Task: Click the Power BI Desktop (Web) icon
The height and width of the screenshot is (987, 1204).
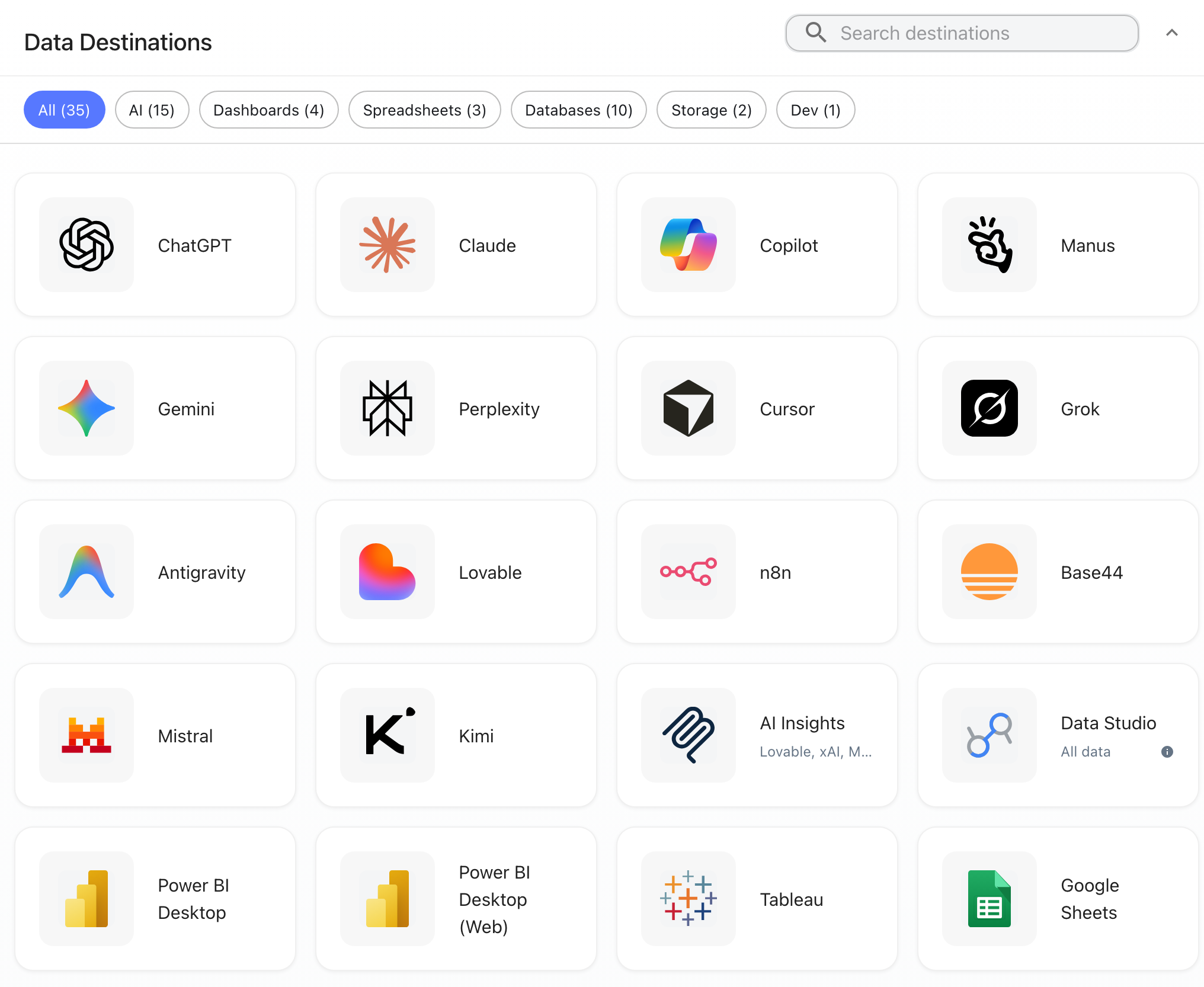Action: pyautogui.click(x=388, y=899)
